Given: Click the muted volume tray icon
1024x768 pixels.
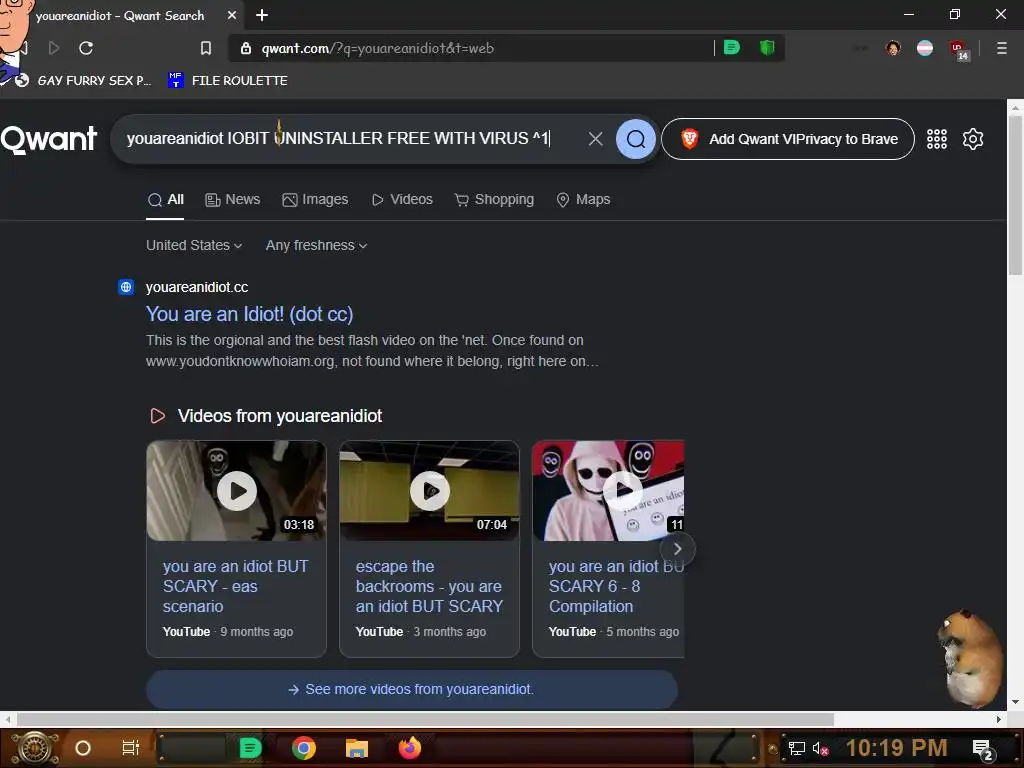Looking at the screenshot, I should coord(820,748).
